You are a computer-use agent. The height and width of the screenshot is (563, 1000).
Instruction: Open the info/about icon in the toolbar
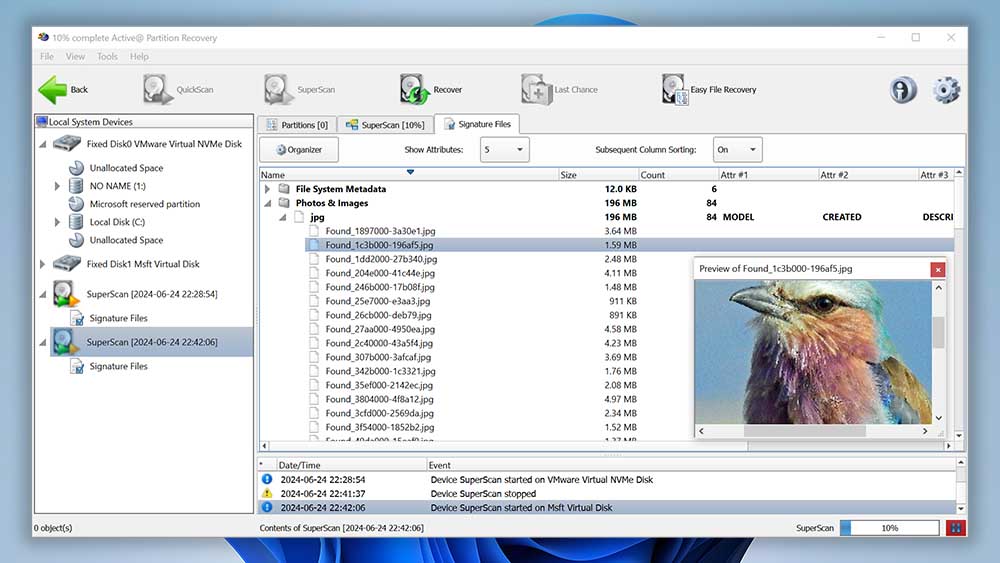tap(903, 90)
